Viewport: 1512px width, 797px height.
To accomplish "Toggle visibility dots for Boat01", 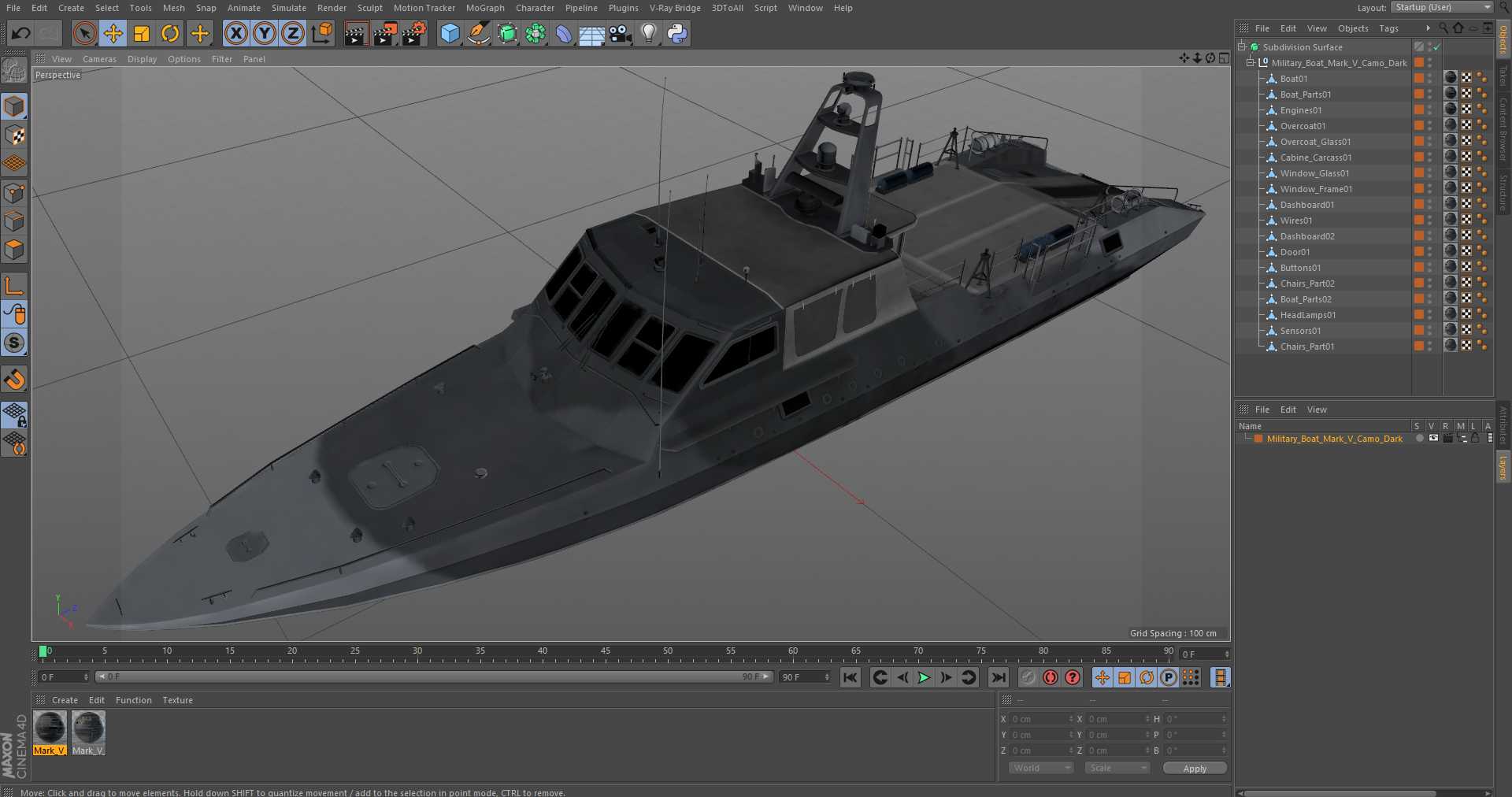I will (1431, 78).
